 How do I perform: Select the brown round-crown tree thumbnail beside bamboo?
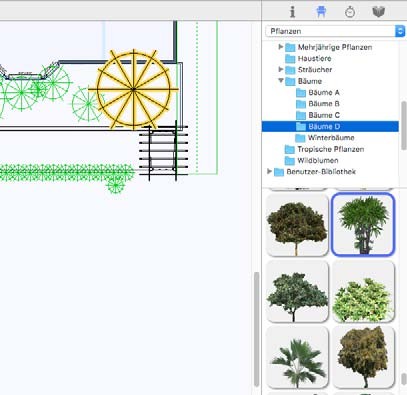point(297,225)
